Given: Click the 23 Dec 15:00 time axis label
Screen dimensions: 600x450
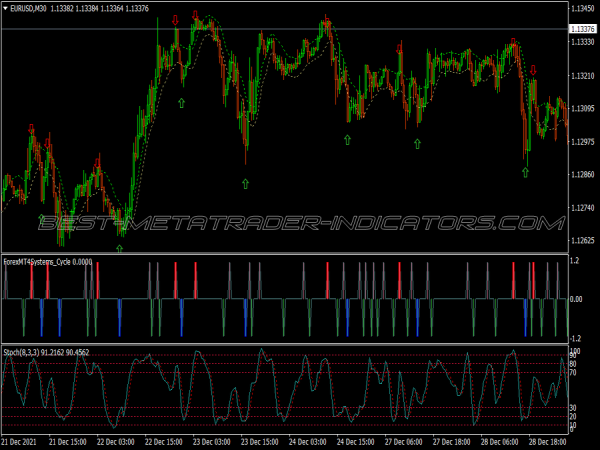Looking at the screenshot, I should pyautogui.click(x=259, y=442).
